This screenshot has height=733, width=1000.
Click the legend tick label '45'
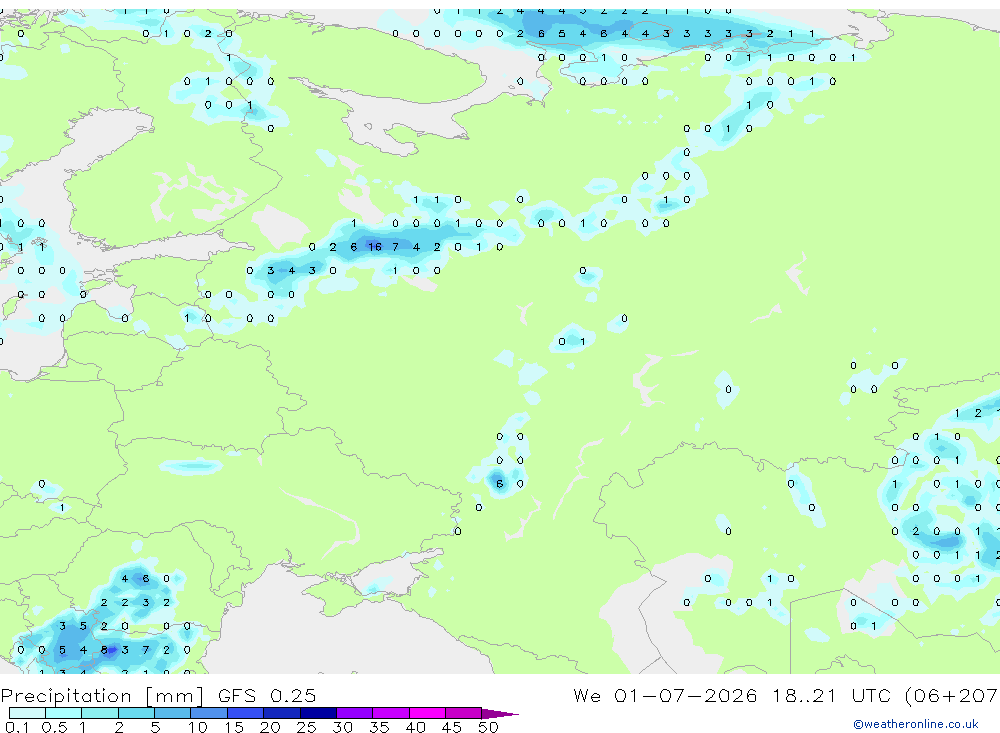coord(452,727)
